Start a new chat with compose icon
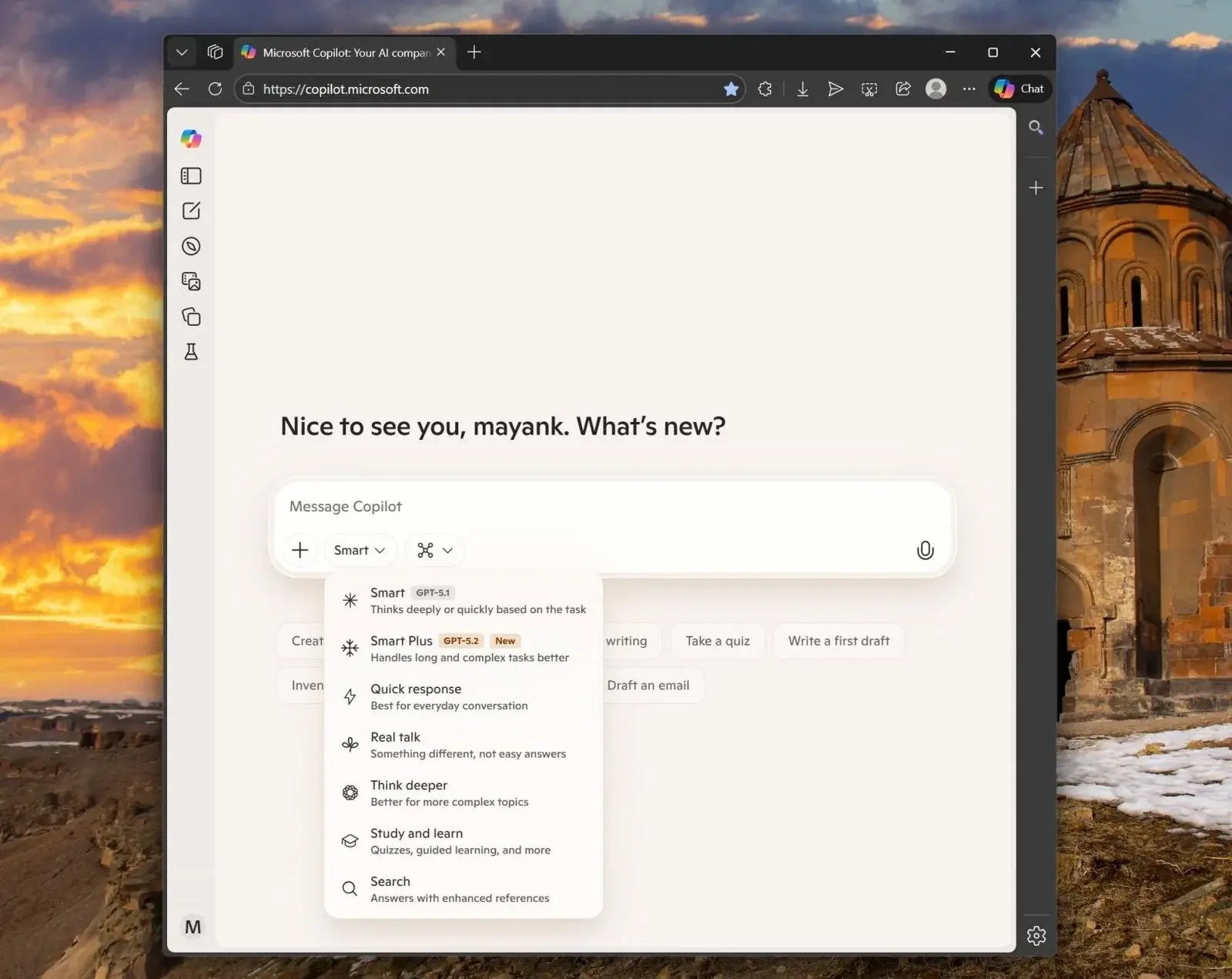This screenshot has width=1232, height=979. tap(191, 211)
